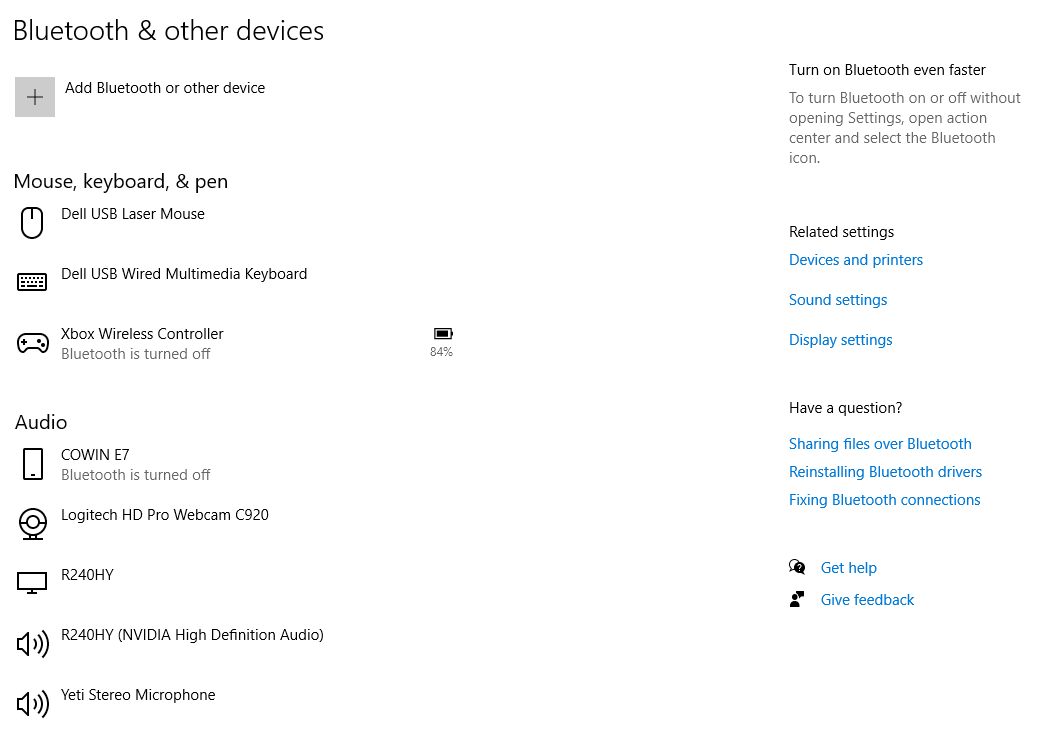This screenshot has height=735, width=1040.
Task: Select the Dell USB Laser Mouse icon
Action: 32,222
